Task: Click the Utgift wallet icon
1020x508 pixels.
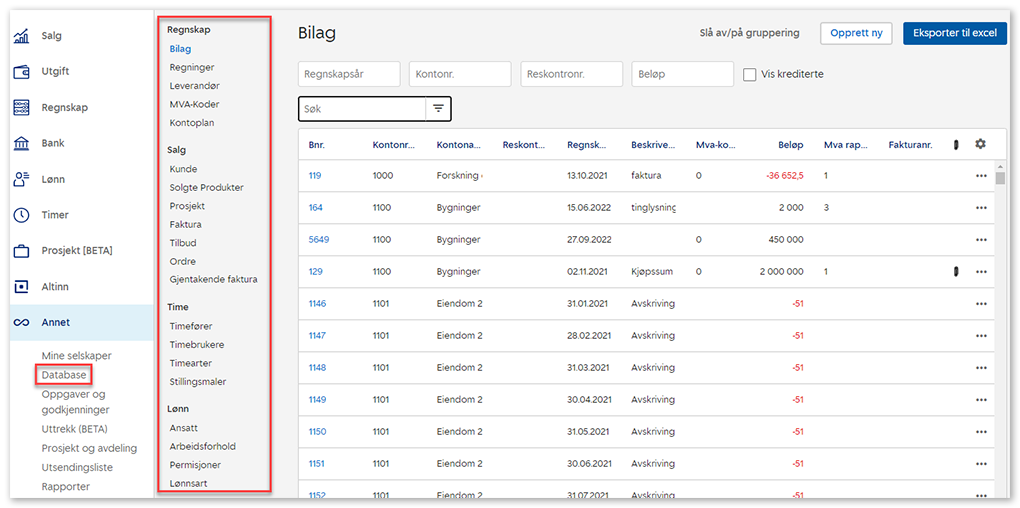Action: tap(21, 72)
